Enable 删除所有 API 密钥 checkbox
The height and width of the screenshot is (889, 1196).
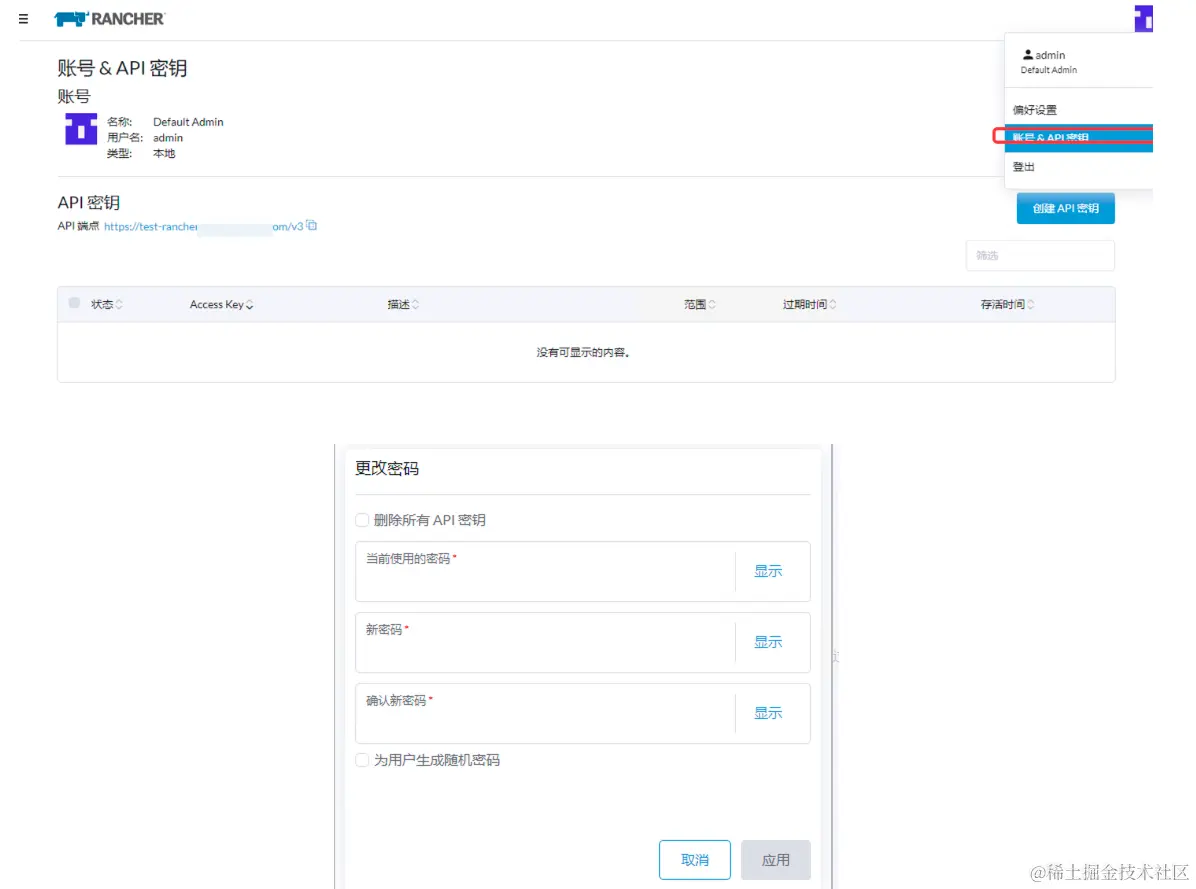click(x=362, y=520)
